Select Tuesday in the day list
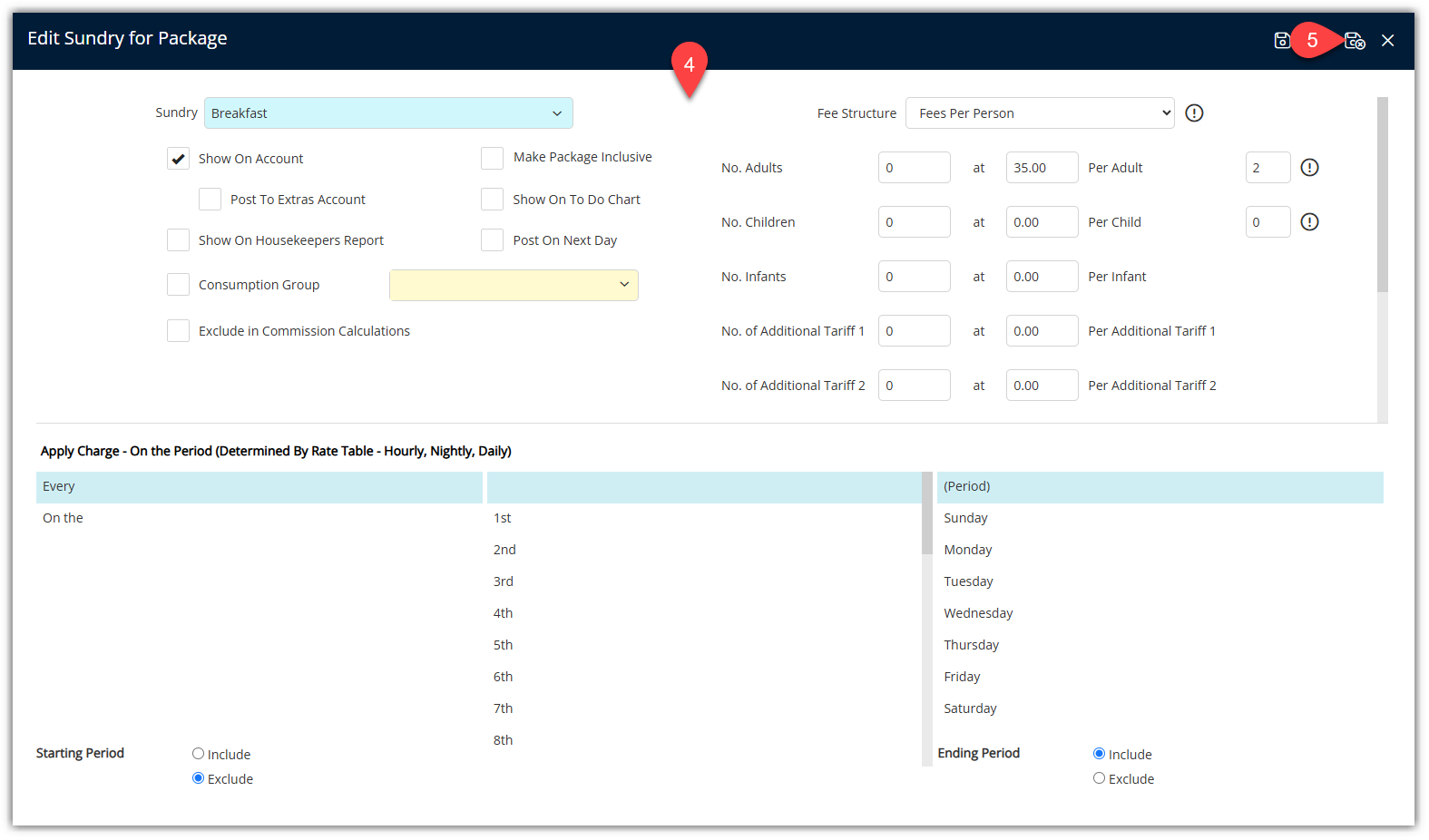 coord(1160,581)
